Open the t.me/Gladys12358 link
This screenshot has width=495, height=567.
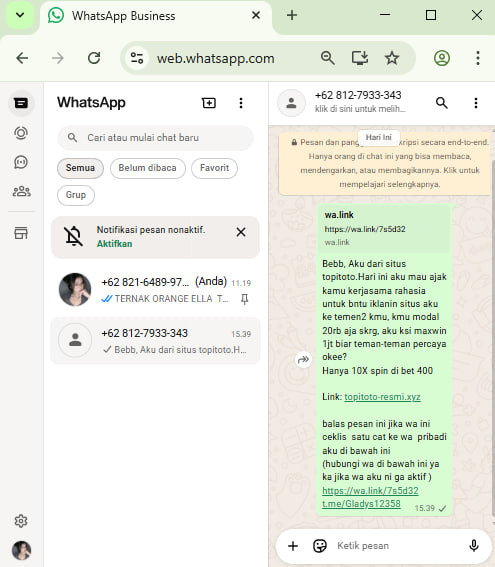tap(361, 504)
